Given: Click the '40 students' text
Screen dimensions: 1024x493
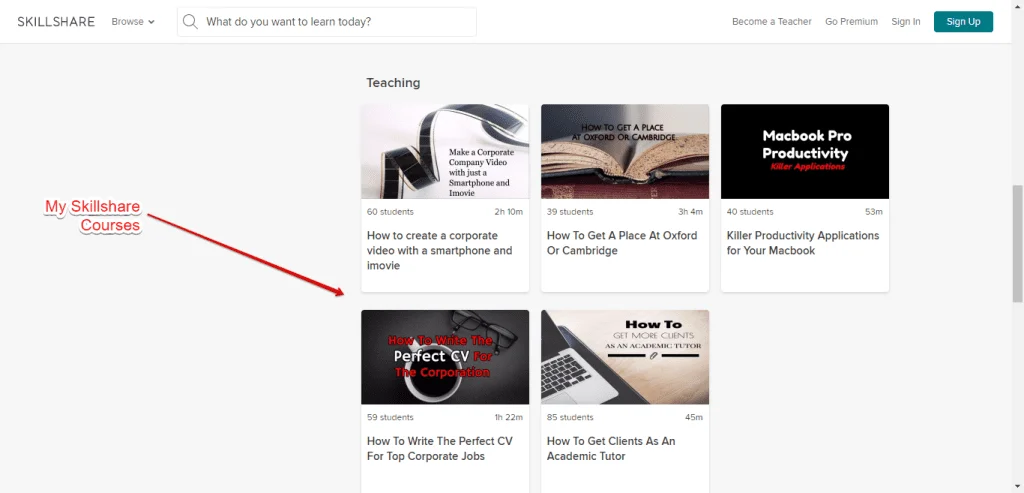Looking at the screenshot, I should 750,212.
